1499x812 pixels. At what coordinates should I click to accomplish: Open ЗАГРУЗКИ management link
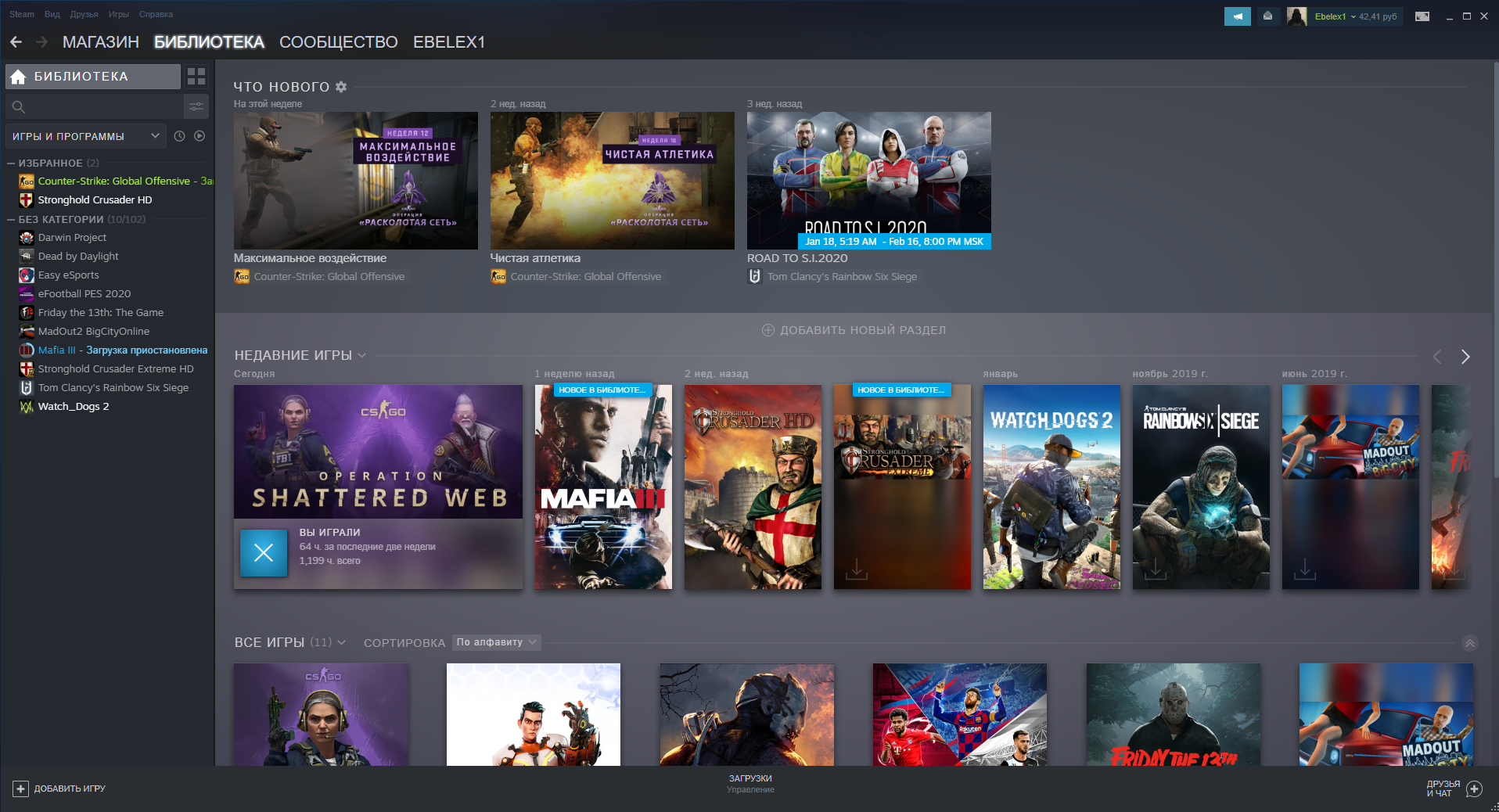click(x=750, y=784)
